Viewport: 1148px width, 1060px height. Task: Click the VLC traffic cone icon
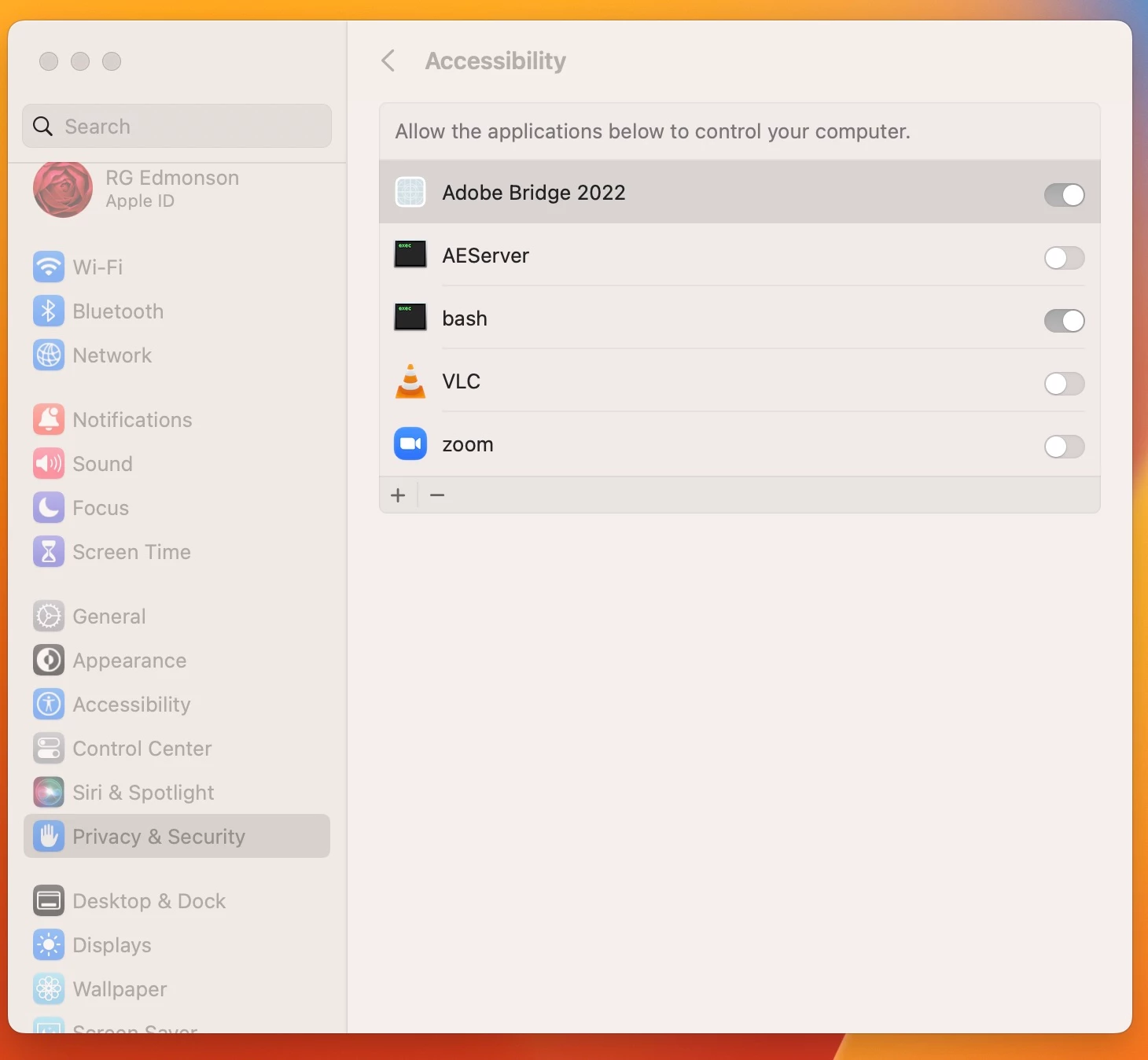(410, 381)
